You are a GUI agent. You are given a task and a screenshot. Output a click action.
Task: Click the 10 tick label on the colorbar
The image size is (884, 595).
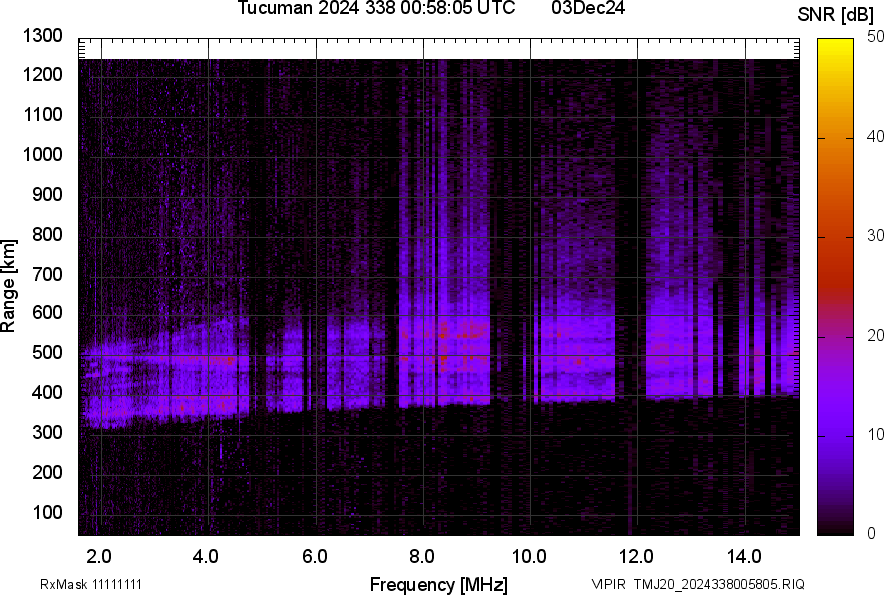(x=876, y=435)
